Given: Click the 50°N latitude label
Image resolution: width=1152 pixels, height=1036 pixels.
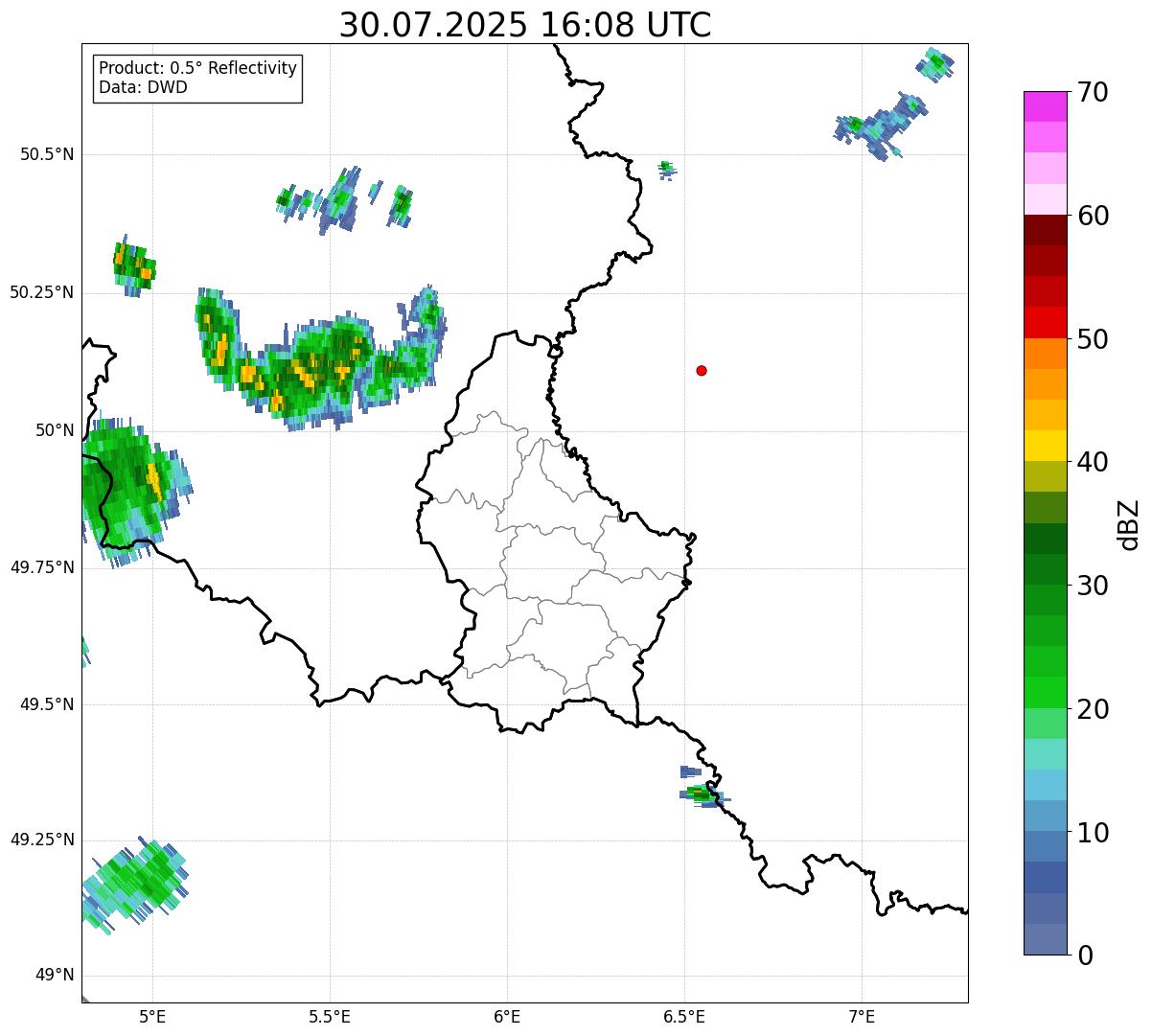Looking at the screenshot, I should coord(55,430).
